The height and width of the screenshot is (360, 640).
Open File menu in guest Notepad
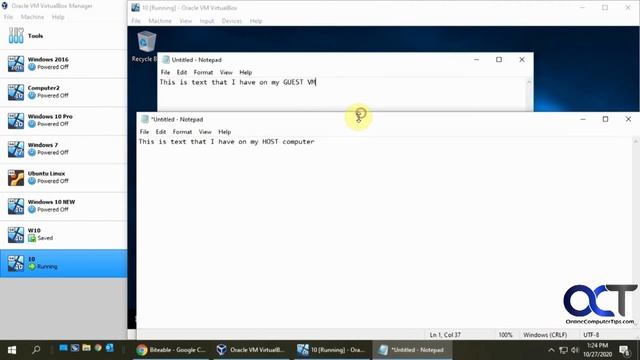coord(165,72)
